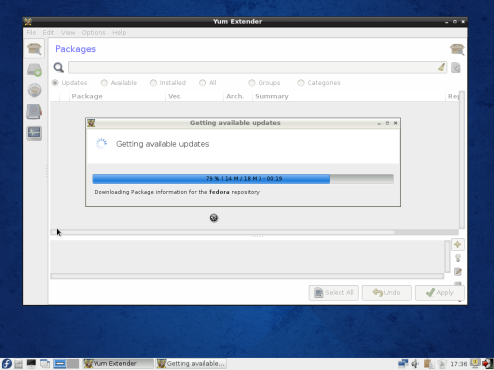Click the Apply button
The height and width of the screenshot is (370, 494).
439,293
